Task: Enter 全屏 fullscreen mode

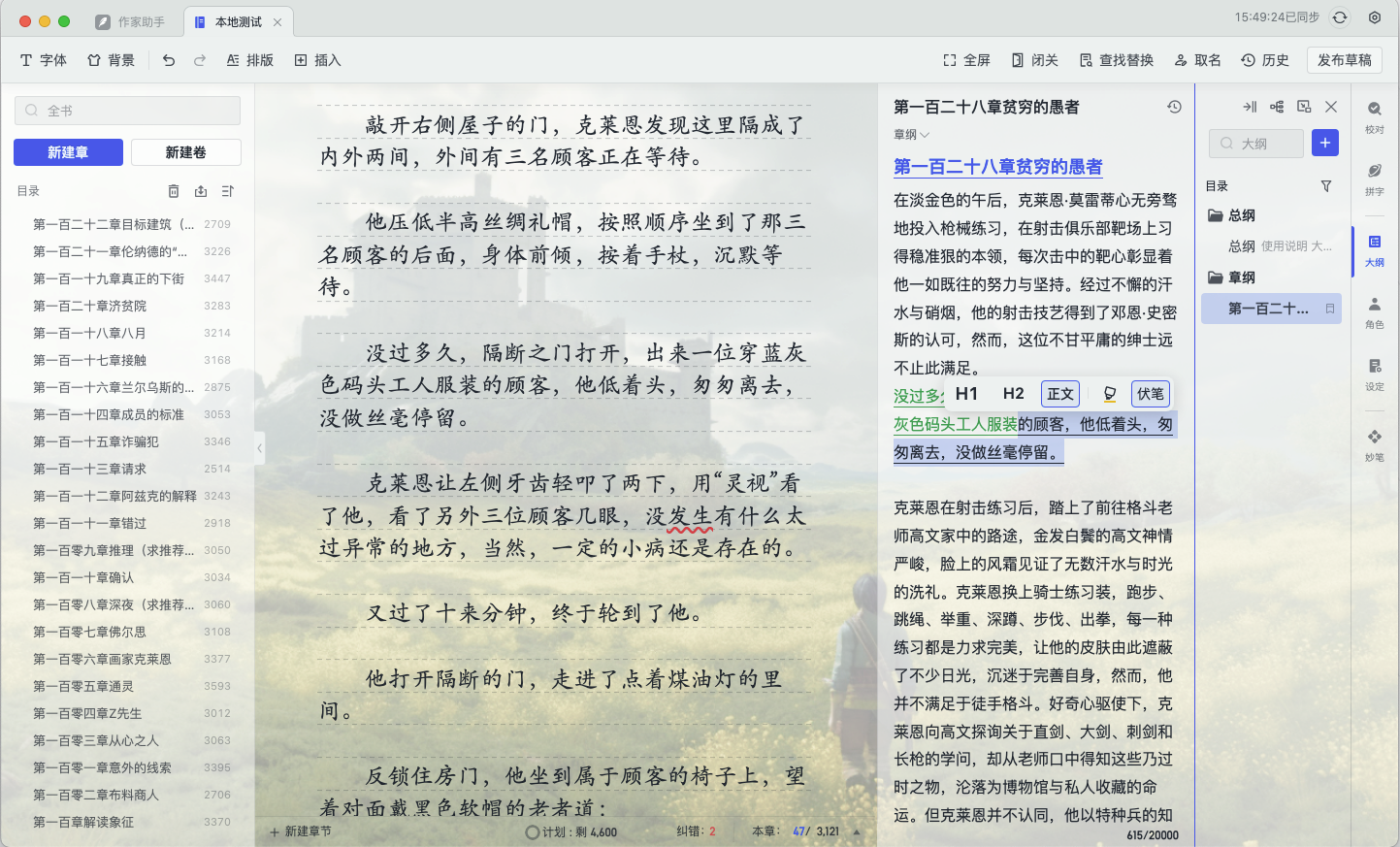Action: coord(966,60)
